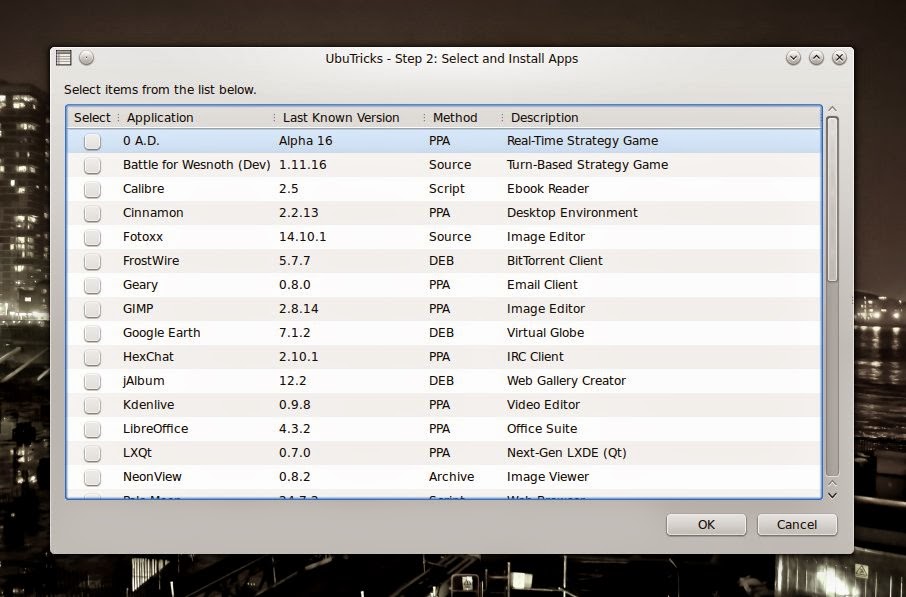Open the window menu icon in title bar
This screenshot has width=906, height=597.
(64, 58)
